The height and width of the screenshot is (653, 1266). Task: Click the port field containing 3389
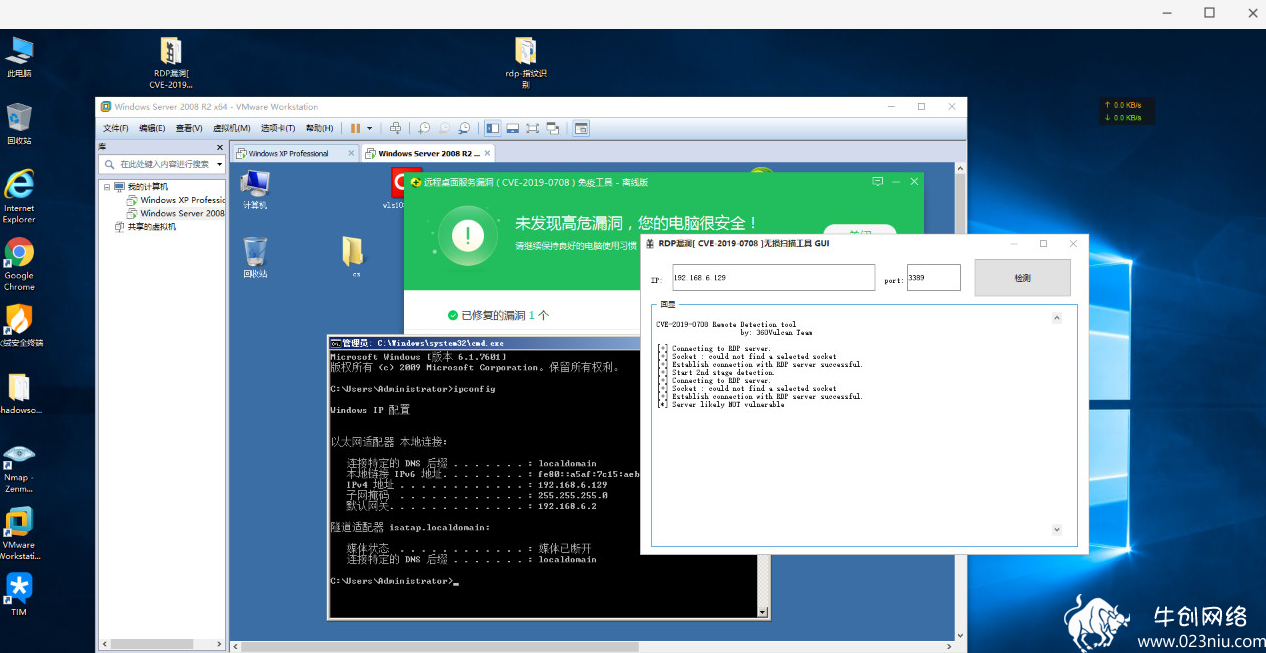click(x=933, y=278)
